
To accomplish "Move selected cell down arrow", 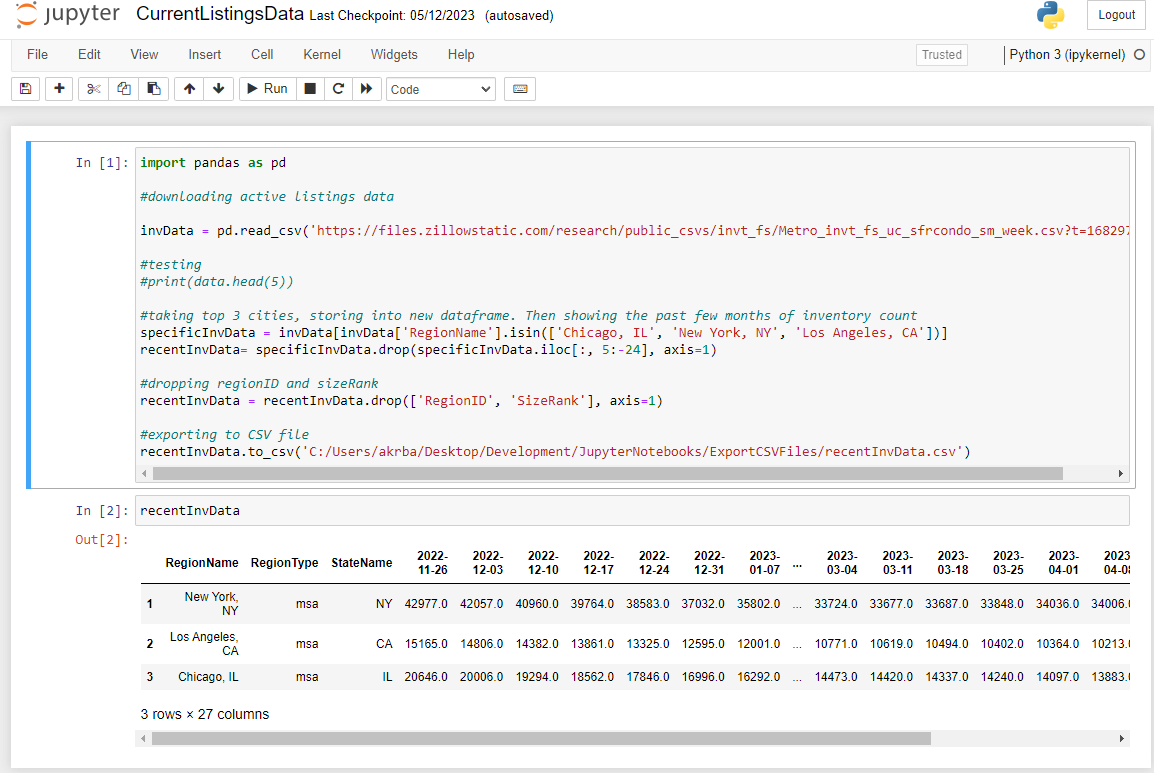I will (218, 89).
